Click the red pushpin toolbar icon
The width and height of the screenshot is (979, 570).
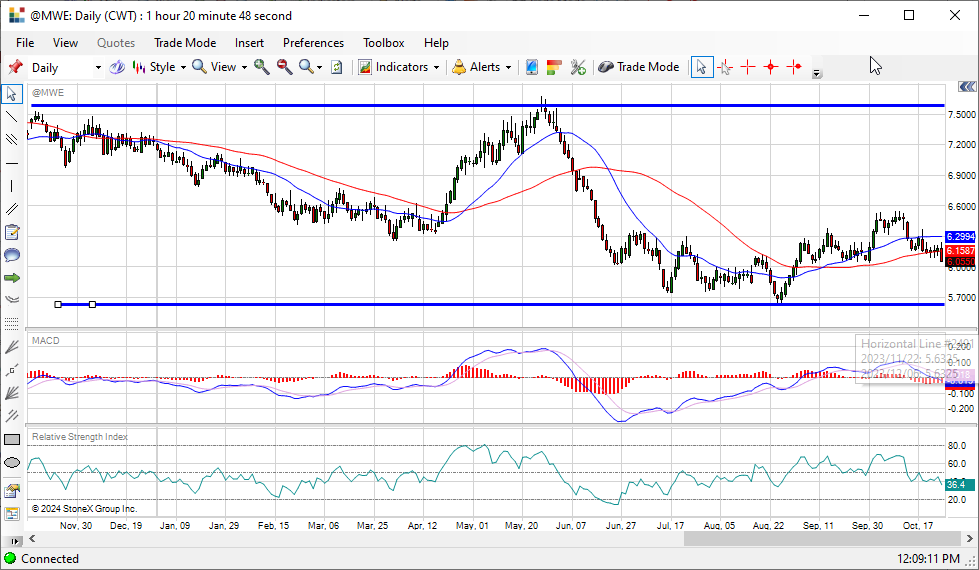pyautogui.click(x=15, y=67)
